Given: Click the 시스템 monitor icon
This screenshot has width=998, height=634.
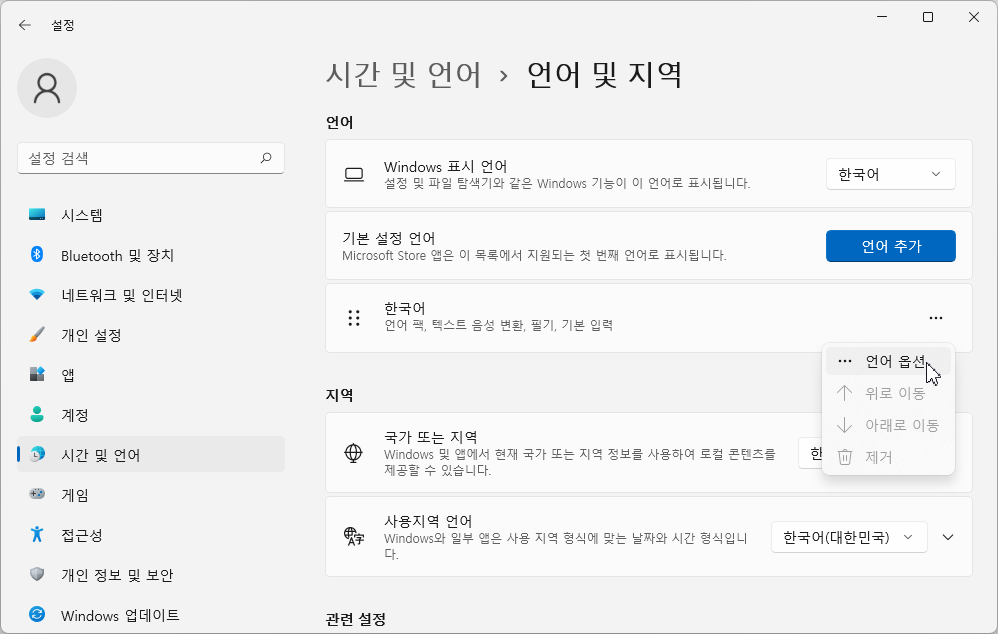Looking at the screenshot, I should (x=37, y=215).
